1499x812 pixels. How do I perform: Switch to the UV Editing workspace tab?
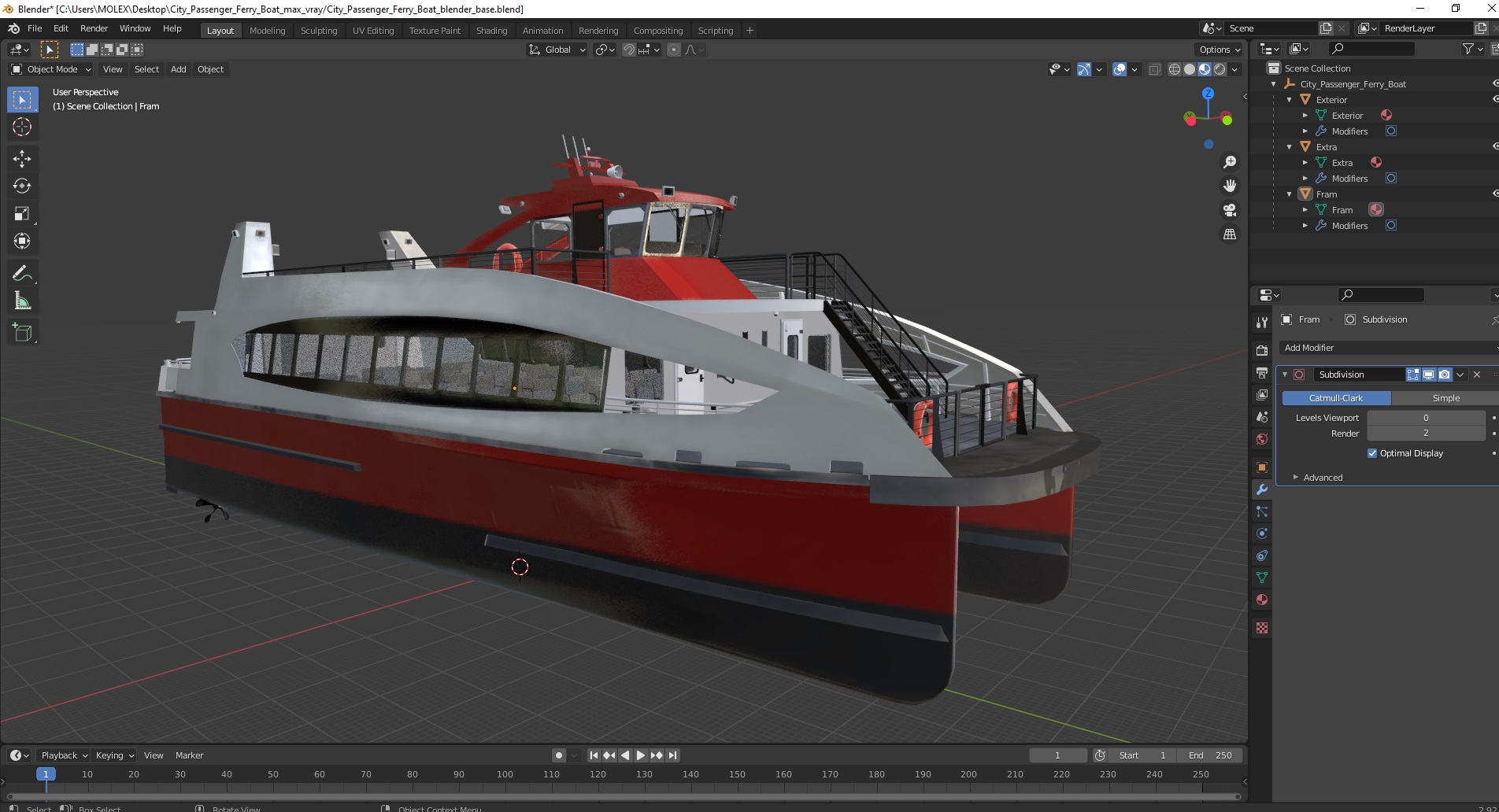[373, 31]
